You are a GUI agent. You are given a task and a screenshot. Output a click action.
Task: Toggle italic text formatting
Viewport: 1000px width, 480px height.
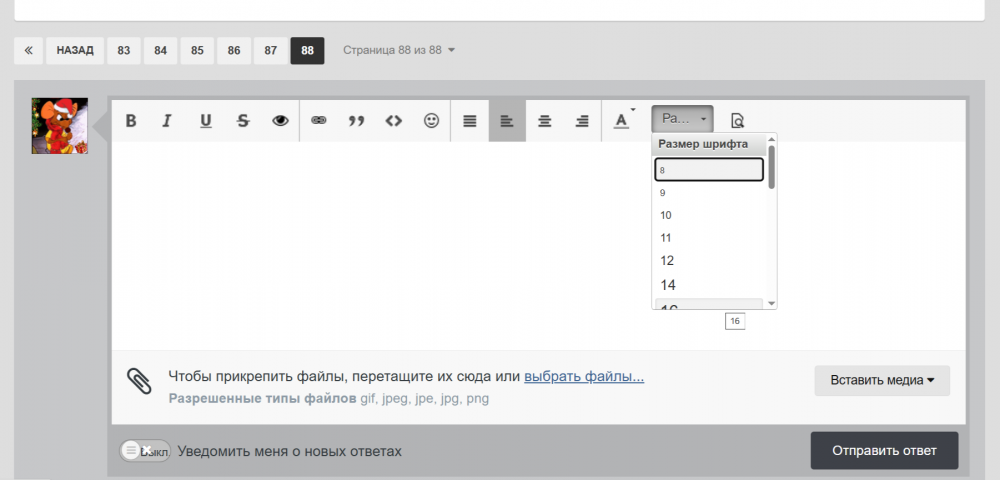point(167,120)
